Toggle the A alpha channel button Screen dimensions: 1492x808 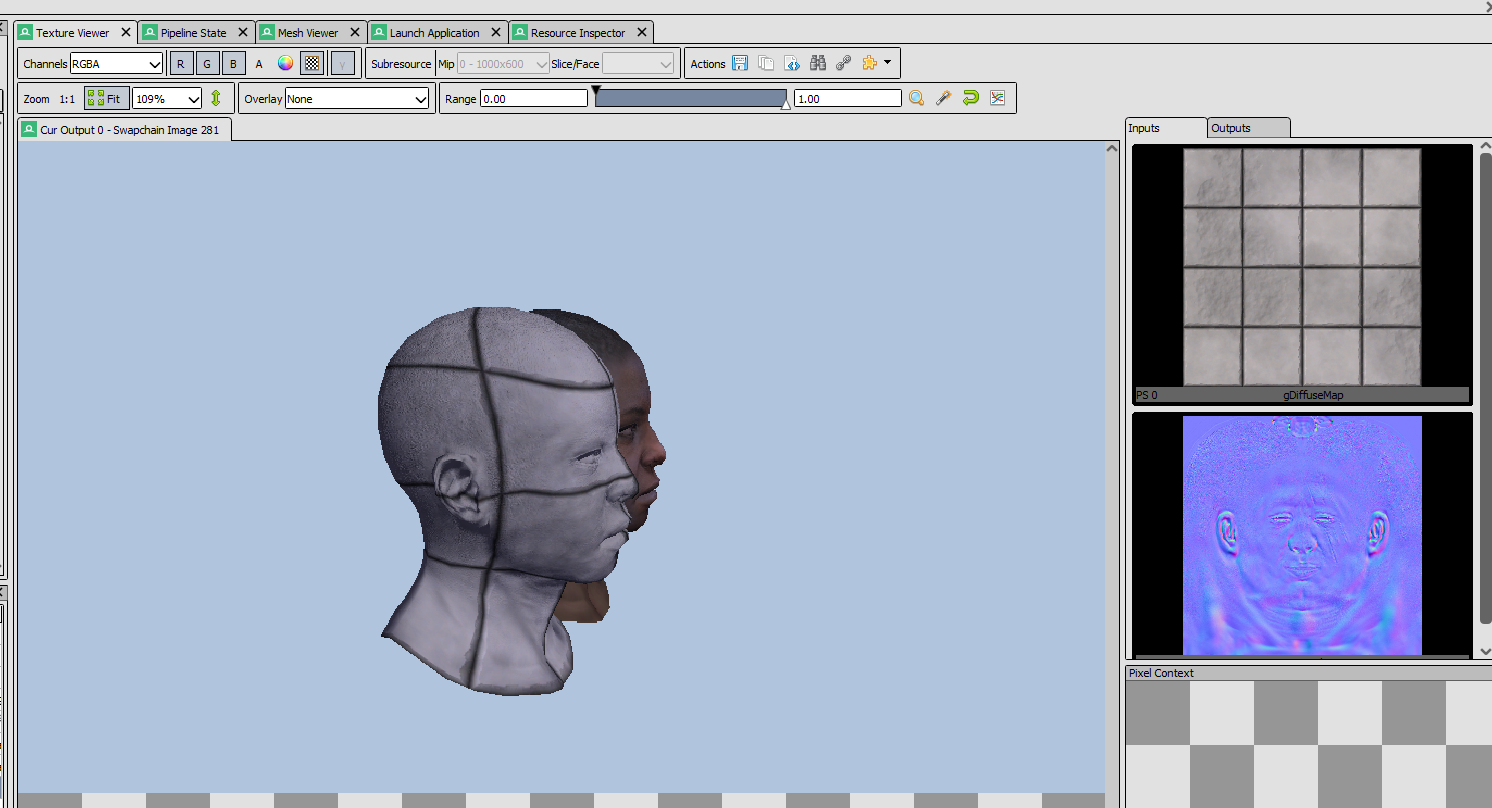259,64
